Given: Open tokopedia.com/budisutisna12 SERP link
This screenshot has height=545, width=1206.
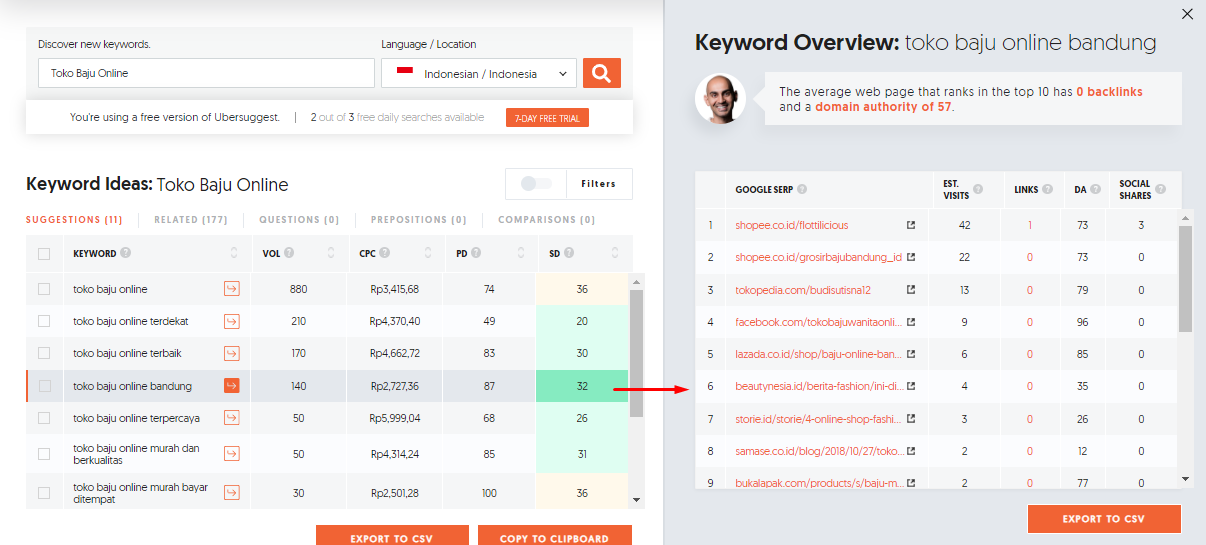Looking at the screenshot, I should coord(803,290).
